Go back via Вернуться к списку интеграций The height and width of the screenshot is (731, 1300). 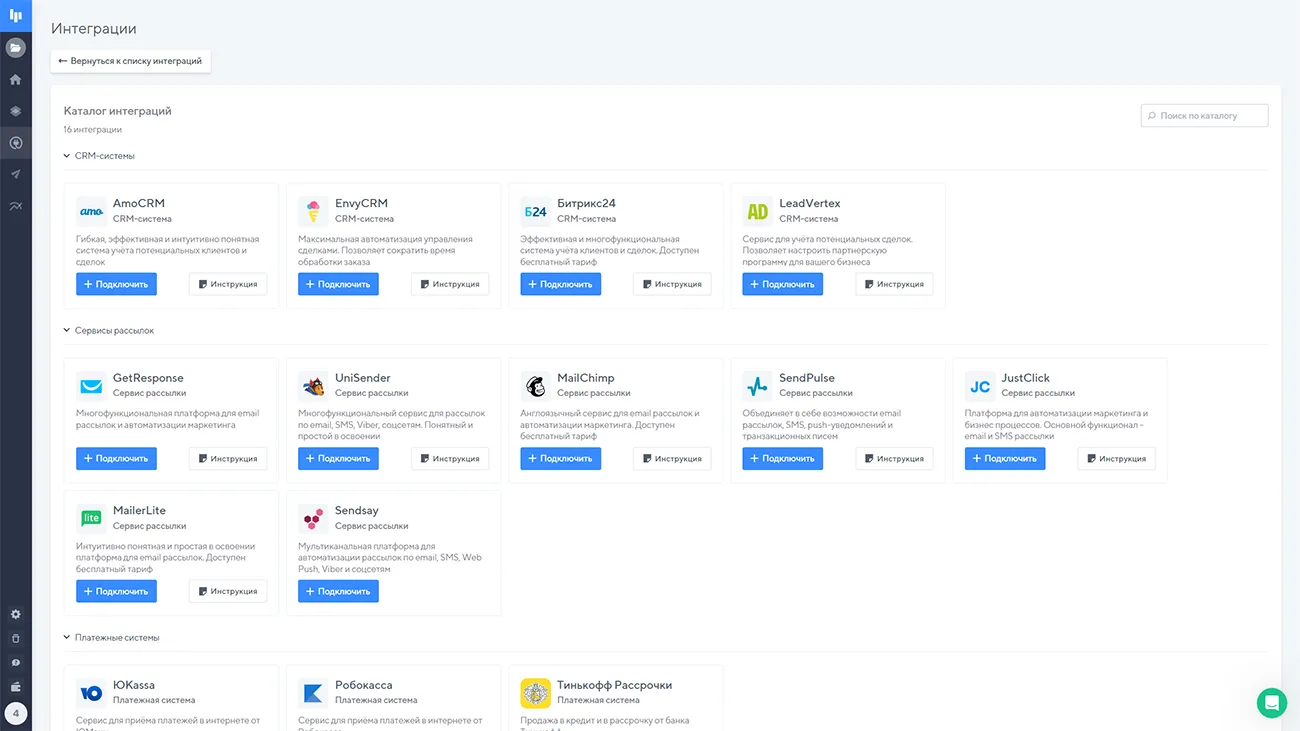click(x=130, y=61)
